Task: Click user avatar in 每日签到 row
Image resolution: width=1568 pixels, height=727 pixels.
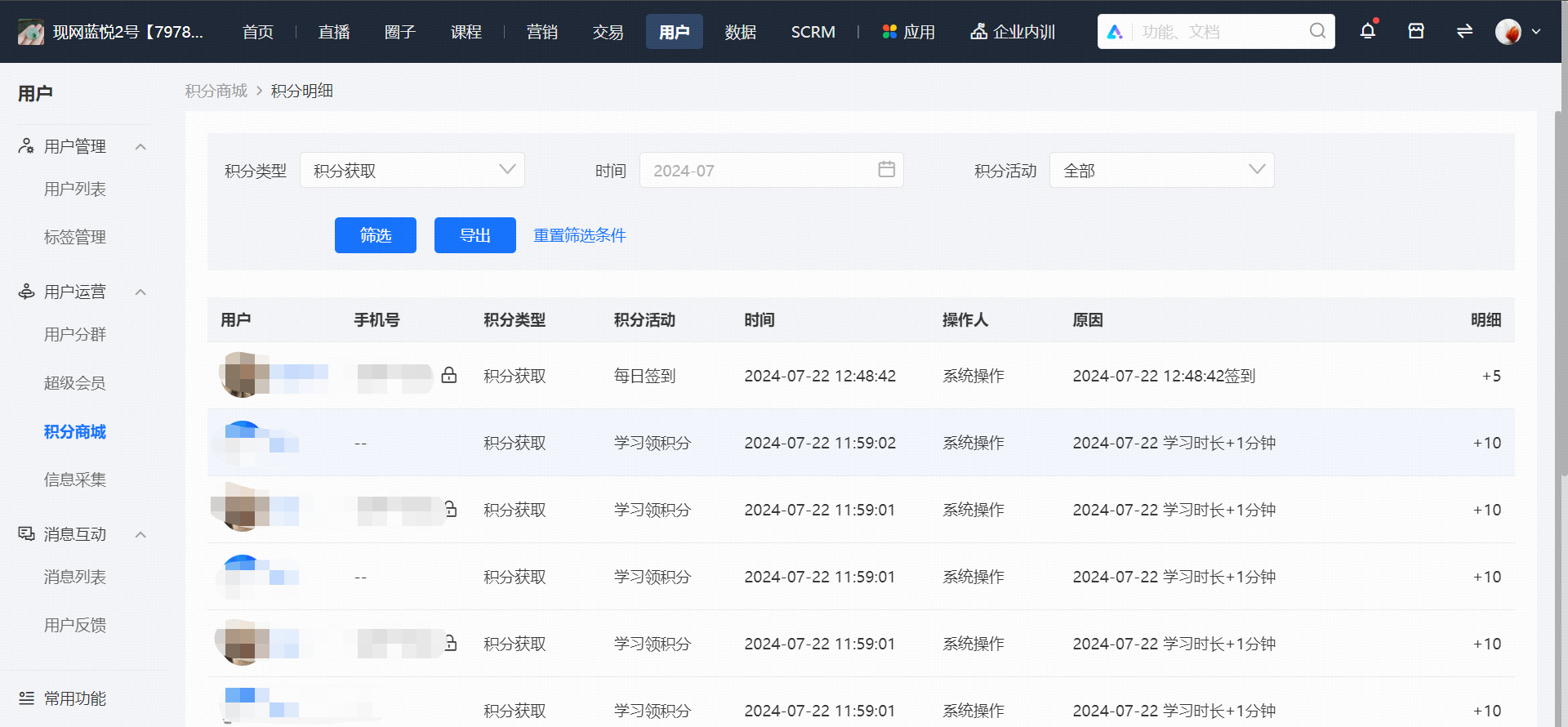Action: pos(243,375)
